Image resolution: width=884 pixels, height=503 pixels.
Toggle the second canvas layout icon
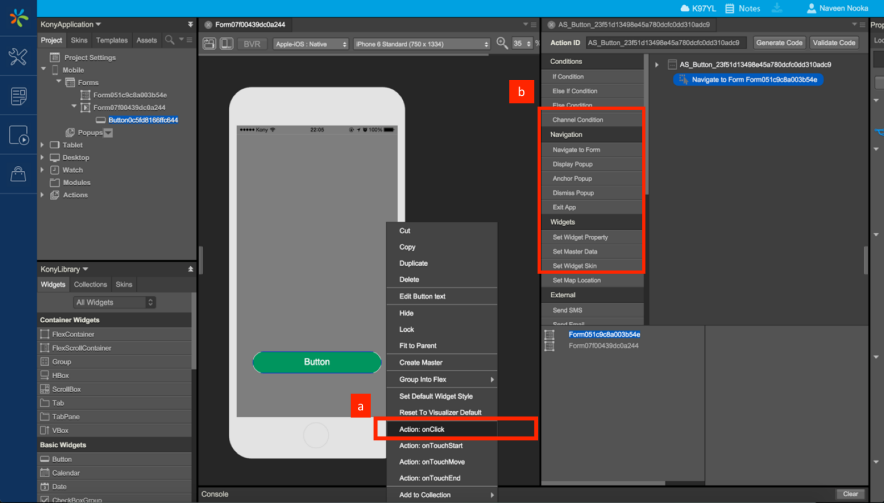pyautogui.click(x=227, y=43)
